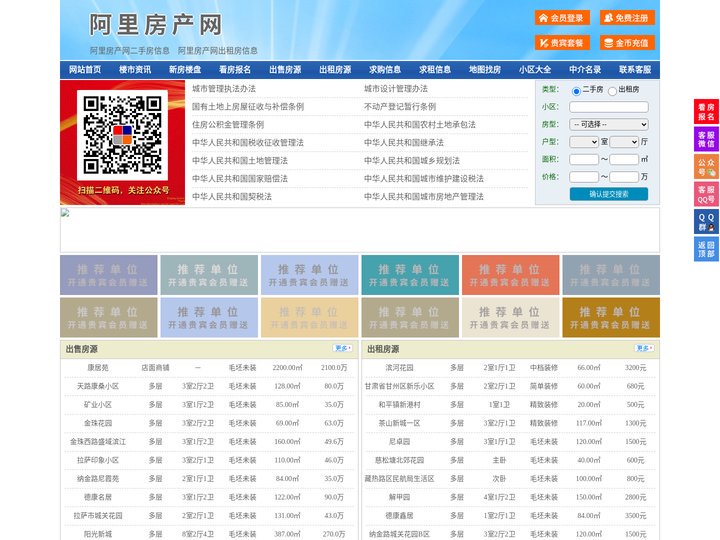This screenshot has height=540, width=720.
Task: Go to 网站首页 in the navigation bar
Action: [x=85, y=70]
